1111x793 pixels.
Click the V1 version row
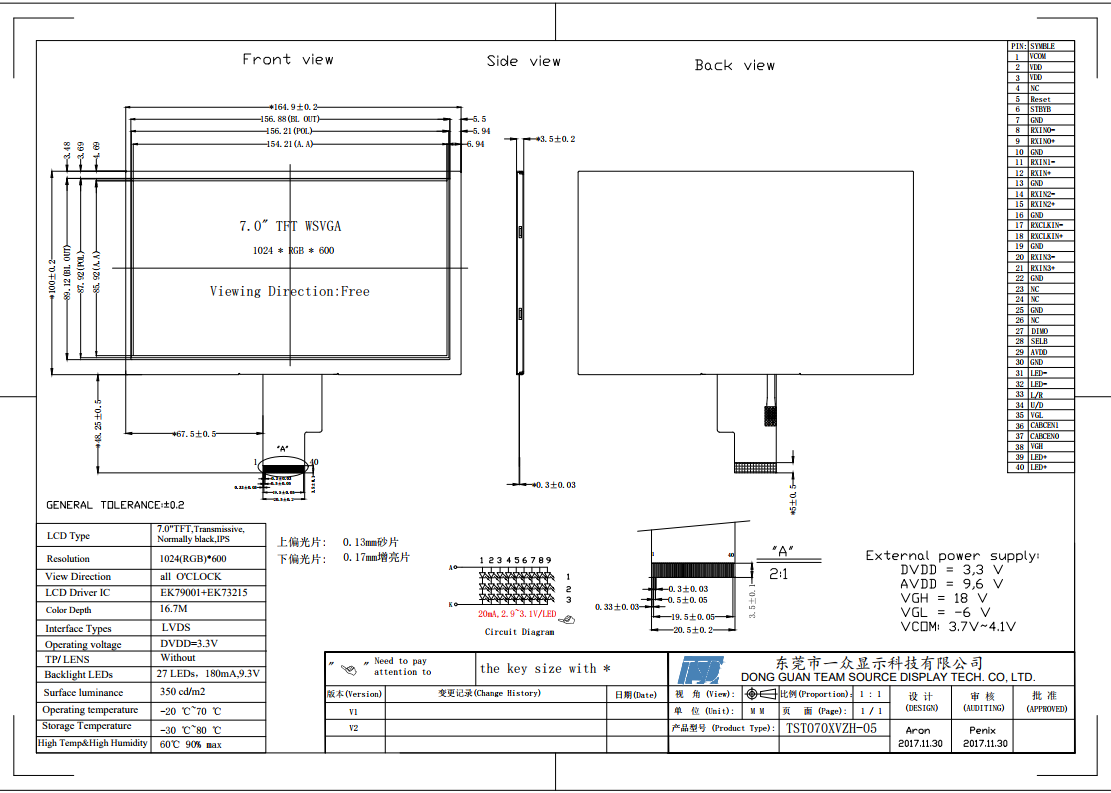coord(354,712)
